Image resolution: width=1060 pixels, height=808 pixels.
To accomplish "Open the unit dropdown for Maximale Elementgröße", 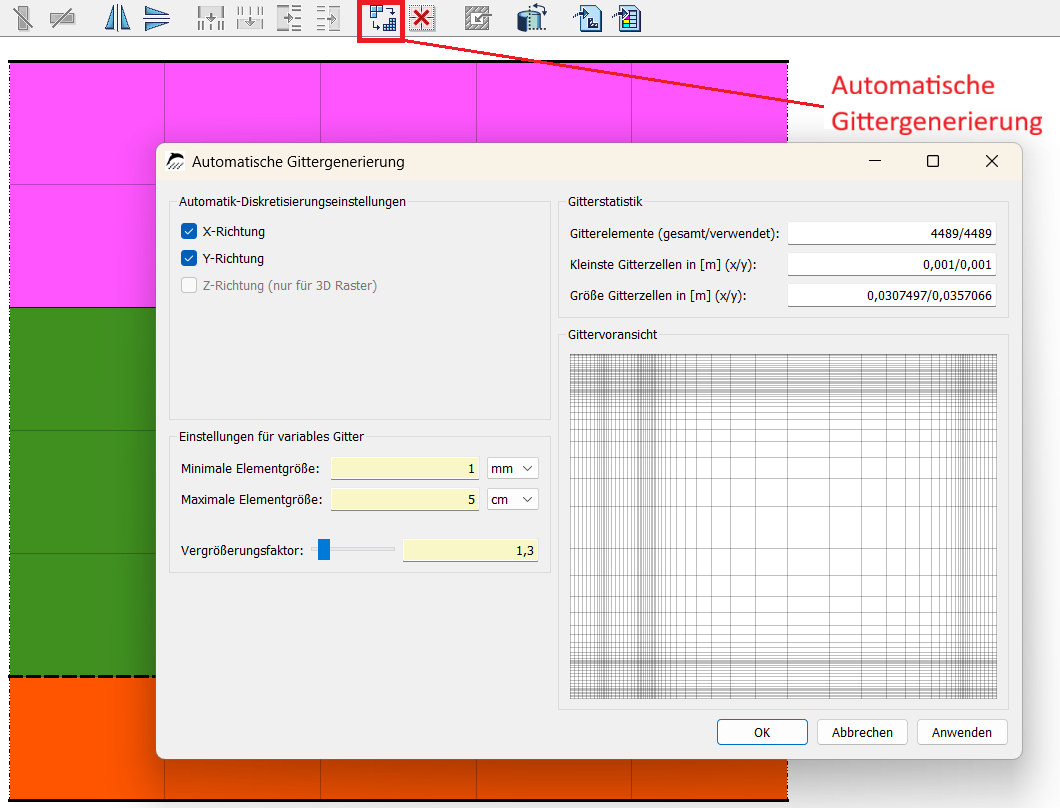I will (512, 500).
